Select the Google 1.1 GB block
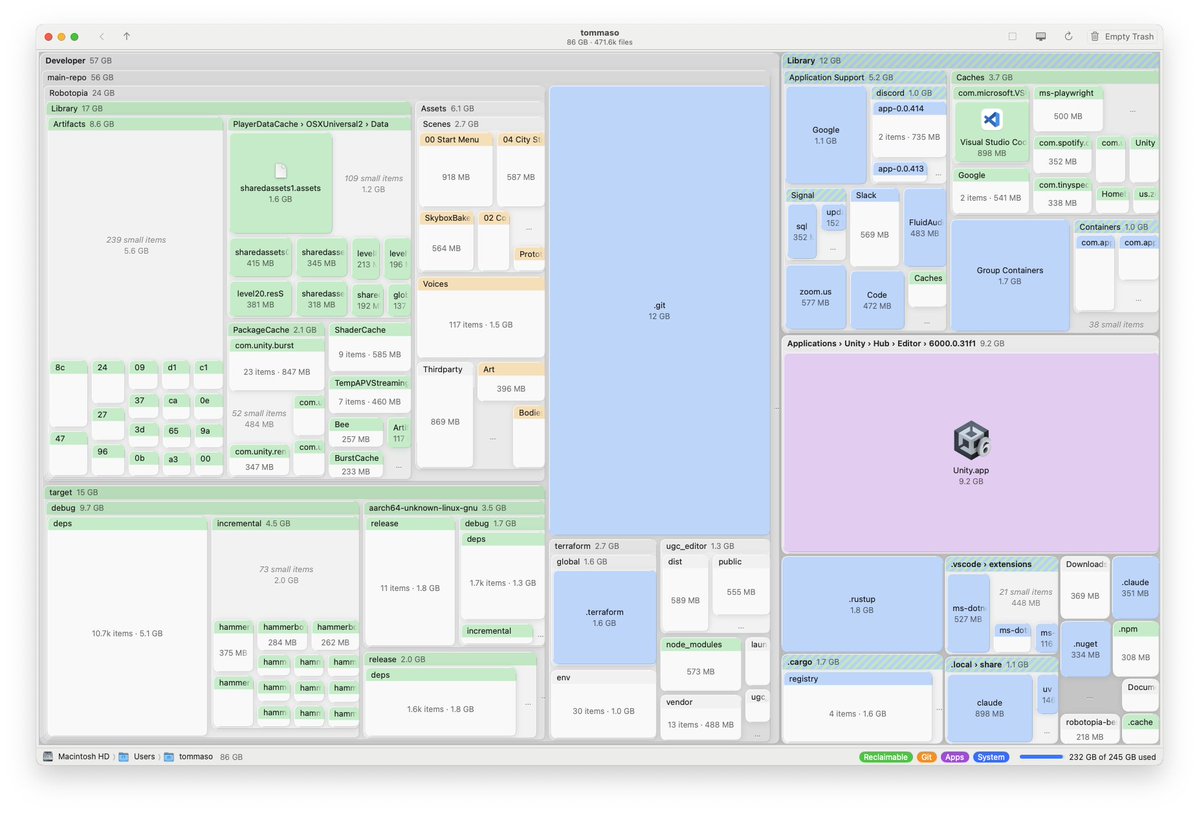The width and height of the screenshot is (1199, 813). (x=826, y=135)
